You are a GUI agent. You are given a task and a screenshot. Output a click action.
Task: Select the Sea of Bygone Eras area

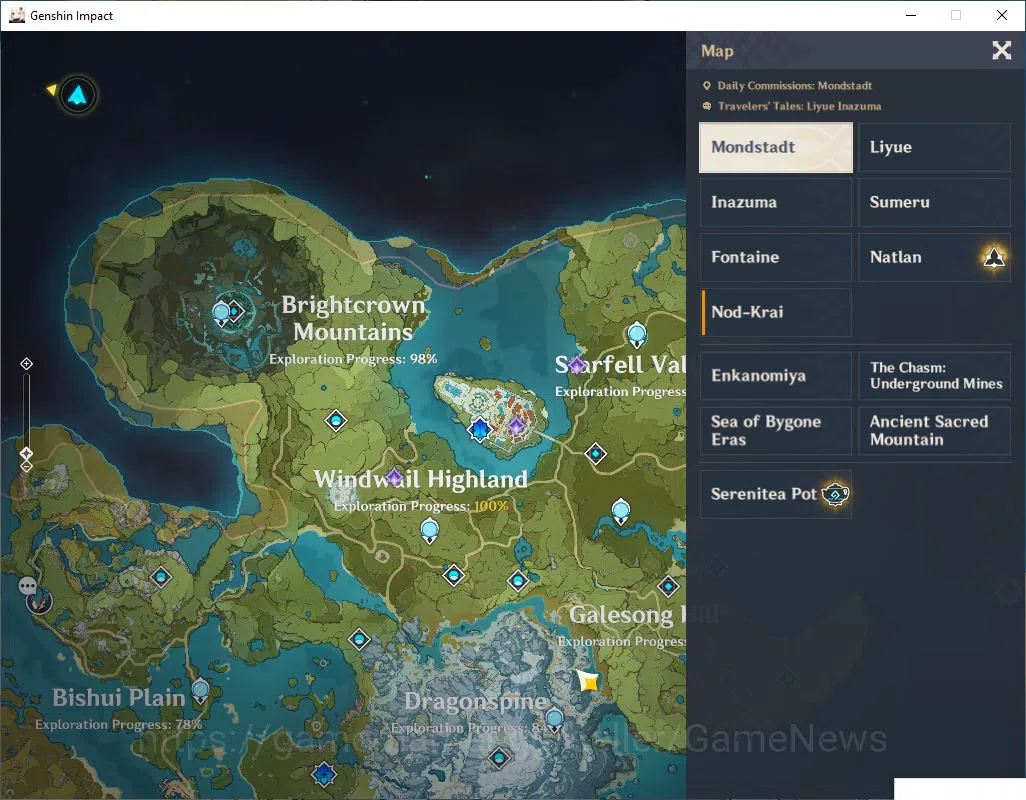pyautogui.click(x=775, y=430)
